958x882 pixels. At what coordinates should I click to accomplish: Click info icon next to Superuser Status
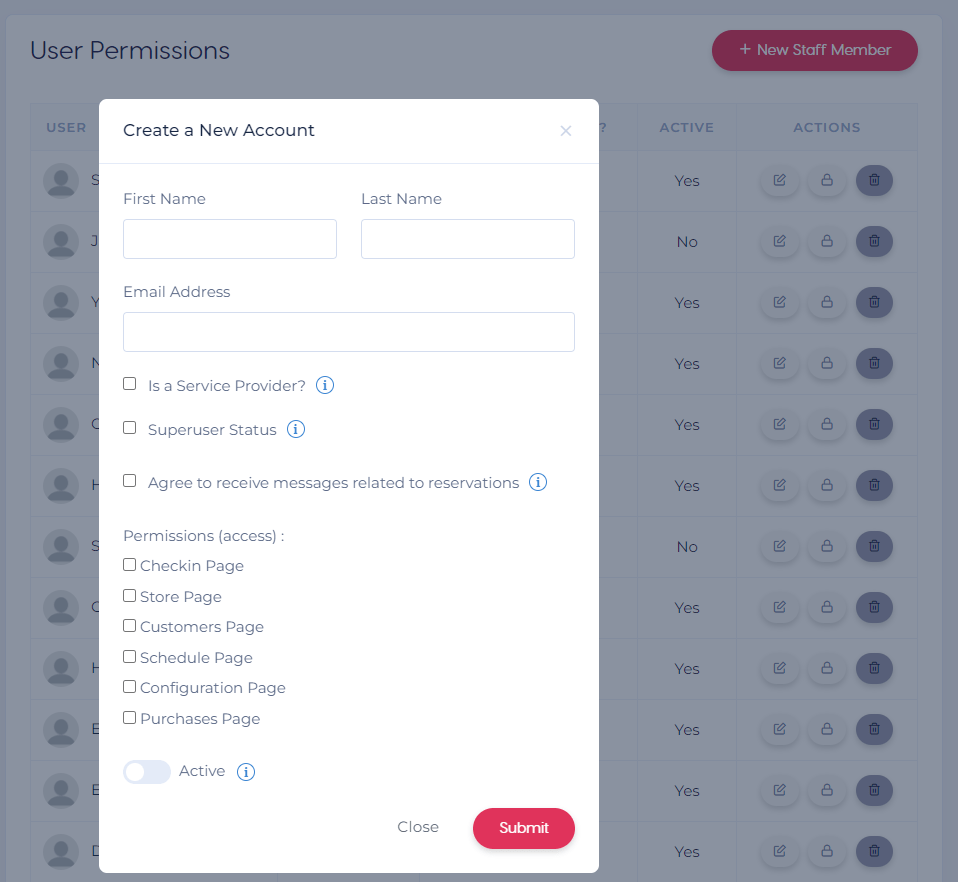point(296,429)
